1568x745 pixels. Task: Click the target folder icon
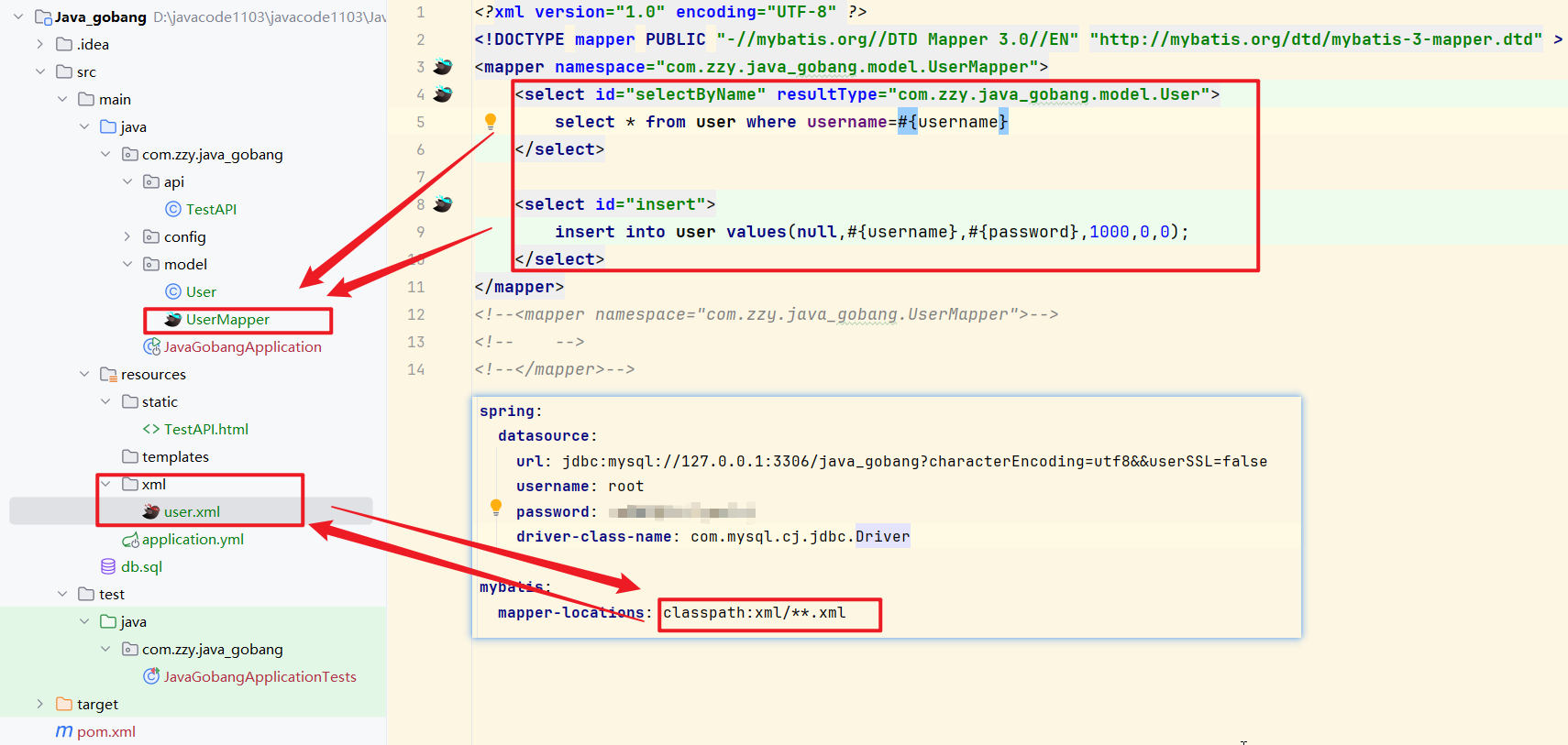tap(64, 704)
